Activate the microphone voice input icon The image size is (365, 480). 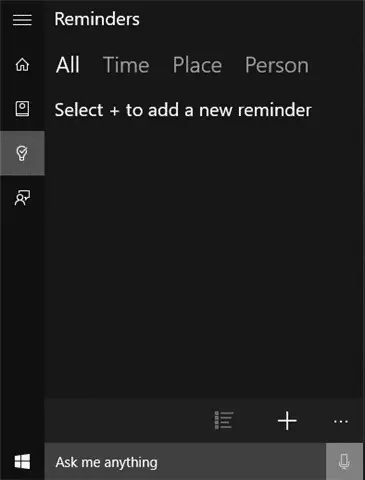[x=344, y=462]
